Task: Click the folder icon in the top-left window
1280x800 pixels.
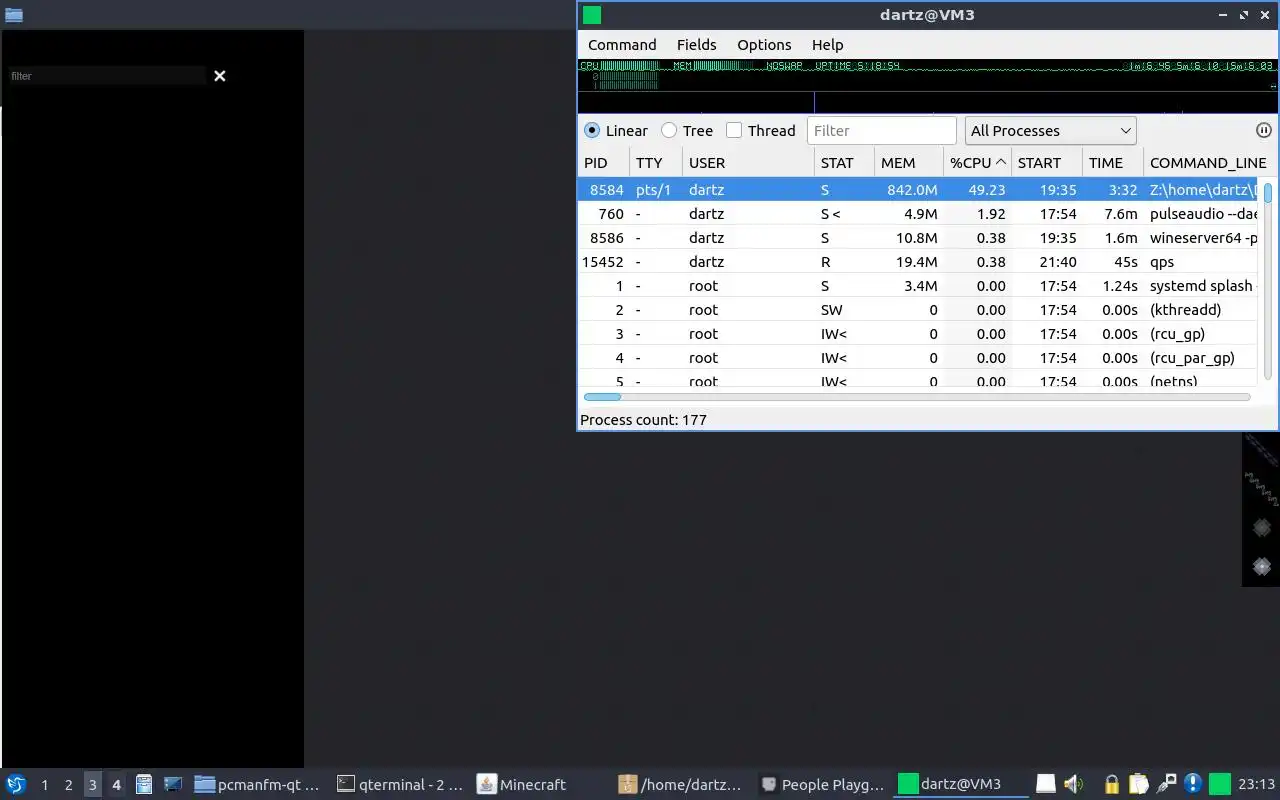Action: [14, 14]
